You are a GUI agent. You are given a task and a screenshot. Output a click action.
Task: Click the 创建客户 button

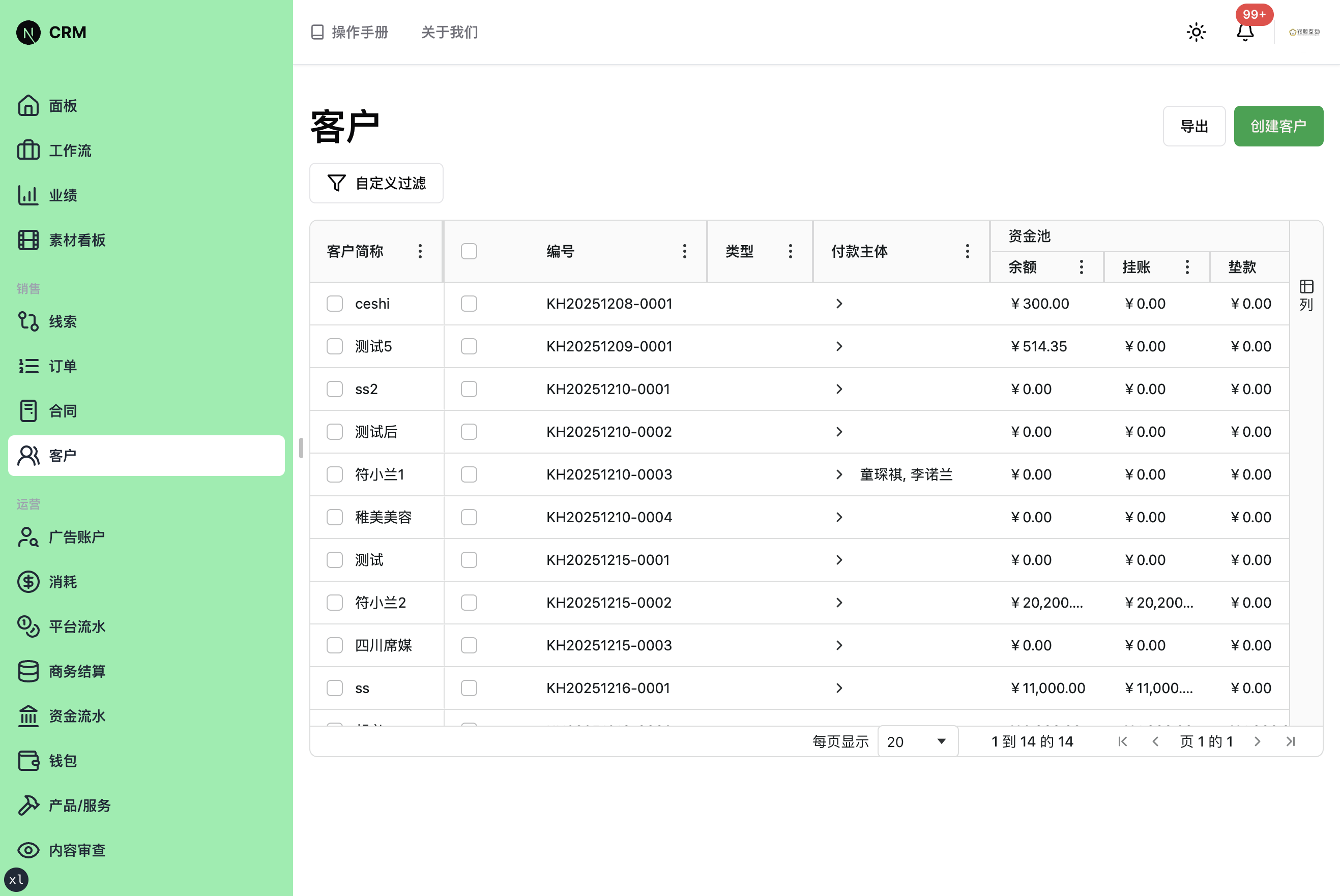(1278, 126)
